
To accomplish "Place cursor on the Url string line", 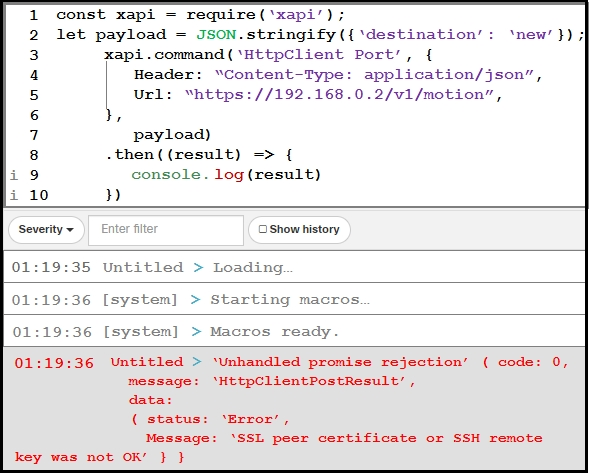I will [x=318, y=94].
